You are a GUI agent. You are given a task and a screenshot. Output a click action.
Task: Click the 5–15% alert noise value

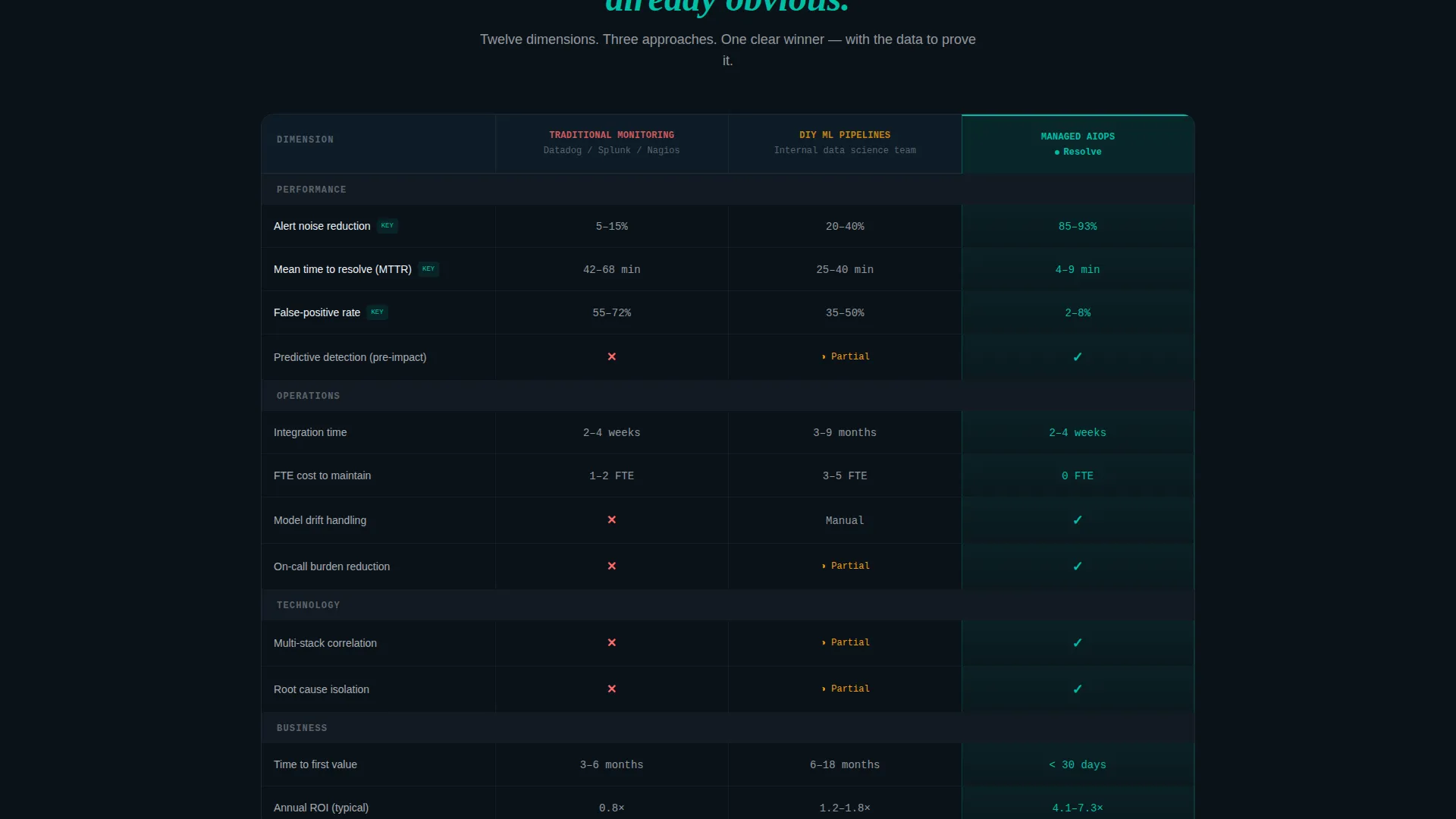(x=612, y=226)
